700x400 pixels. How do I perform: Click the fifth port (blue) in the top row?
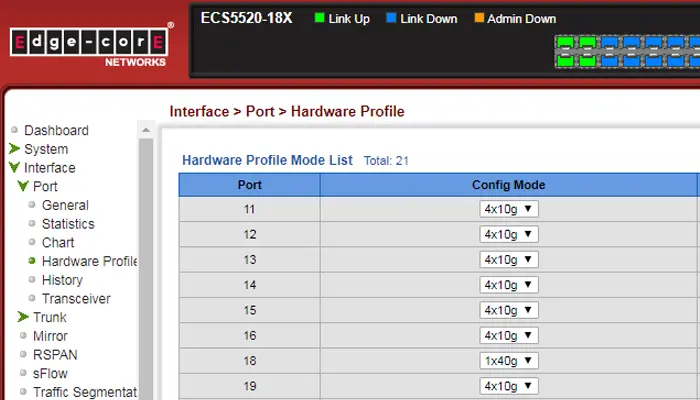(x=654, y=42)
